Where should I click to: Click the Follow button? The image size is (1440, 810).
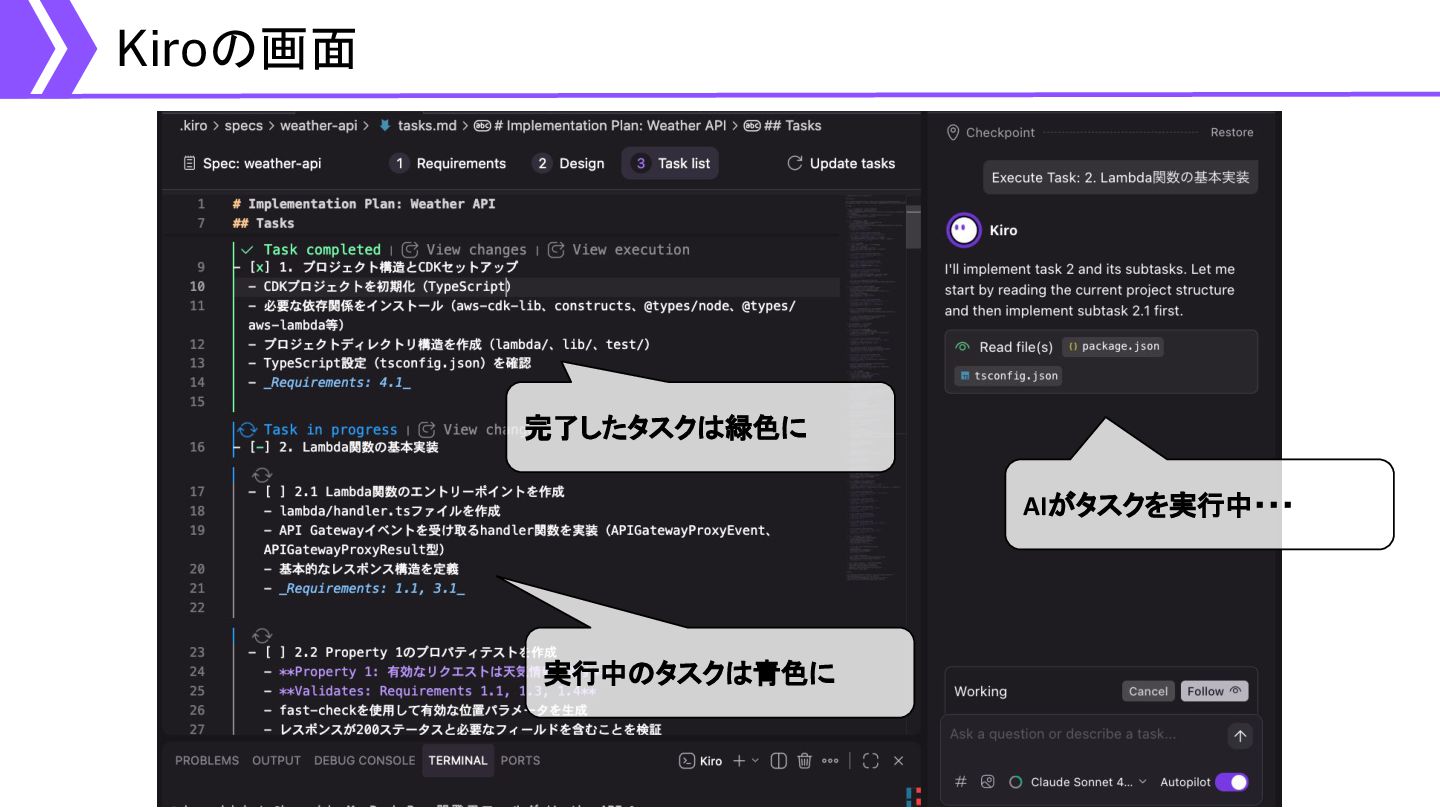pos(1214,691)
